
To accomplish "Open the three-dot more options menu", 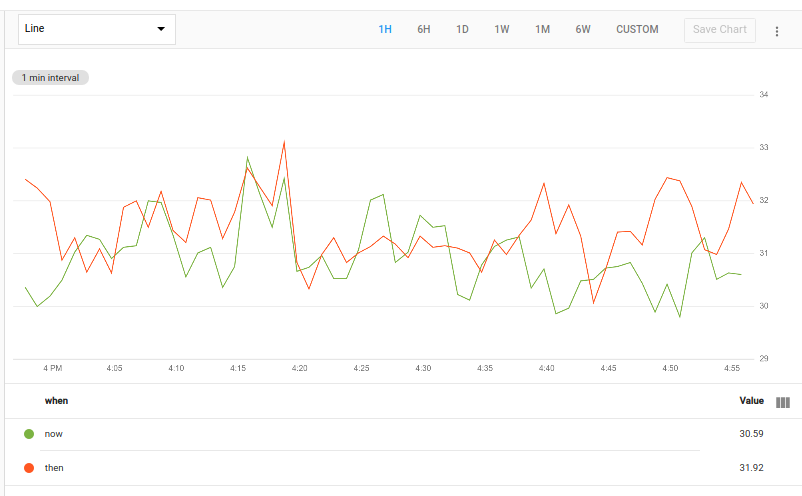I will [777, 31].
